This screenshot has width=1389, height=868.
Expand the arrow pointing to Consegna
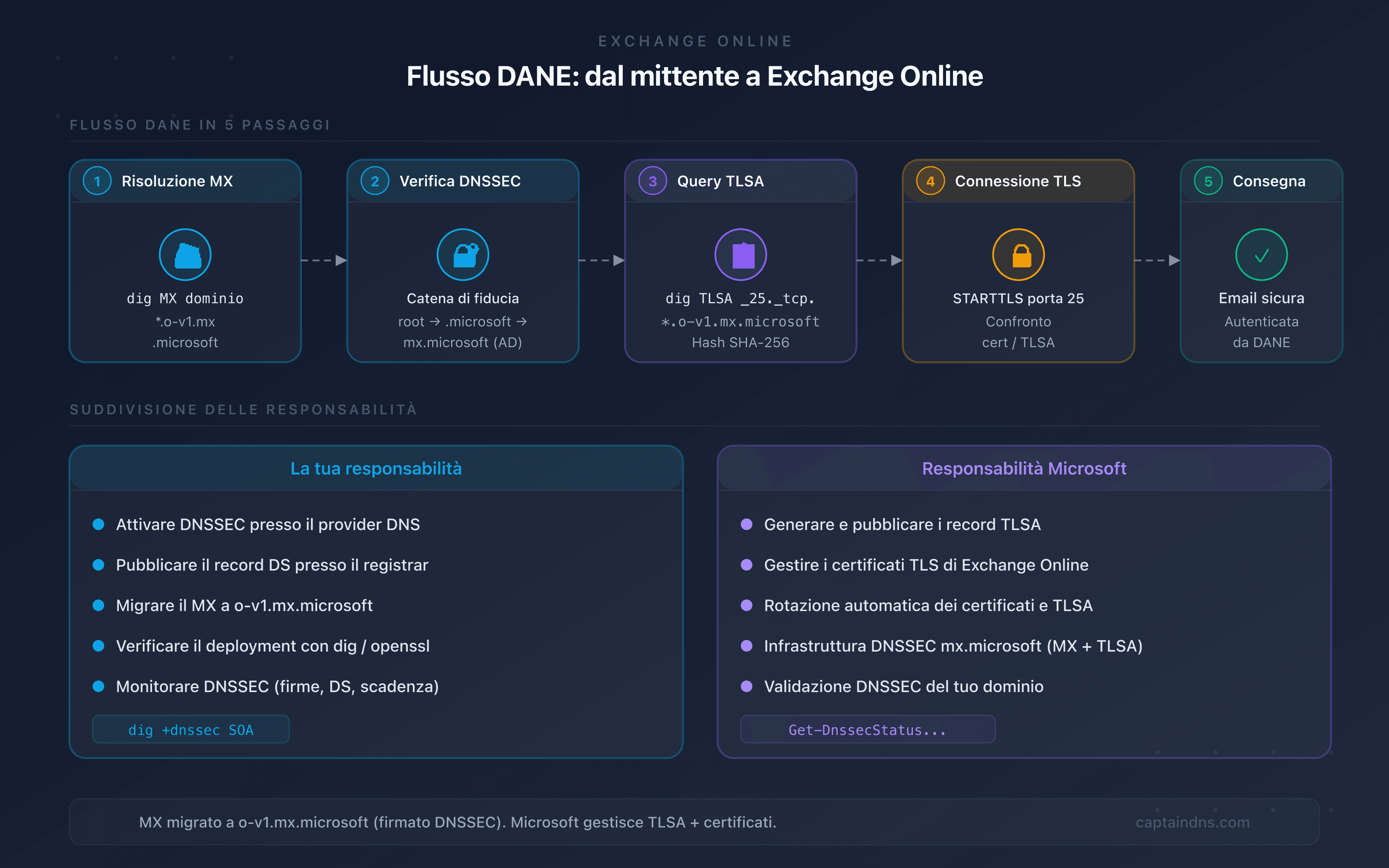[1157, 260]
